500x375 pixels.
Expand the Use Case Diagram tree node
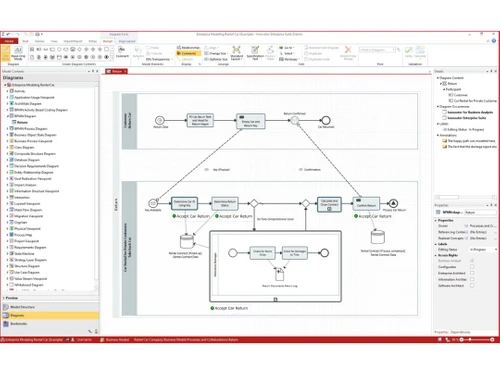pos(8,272)
